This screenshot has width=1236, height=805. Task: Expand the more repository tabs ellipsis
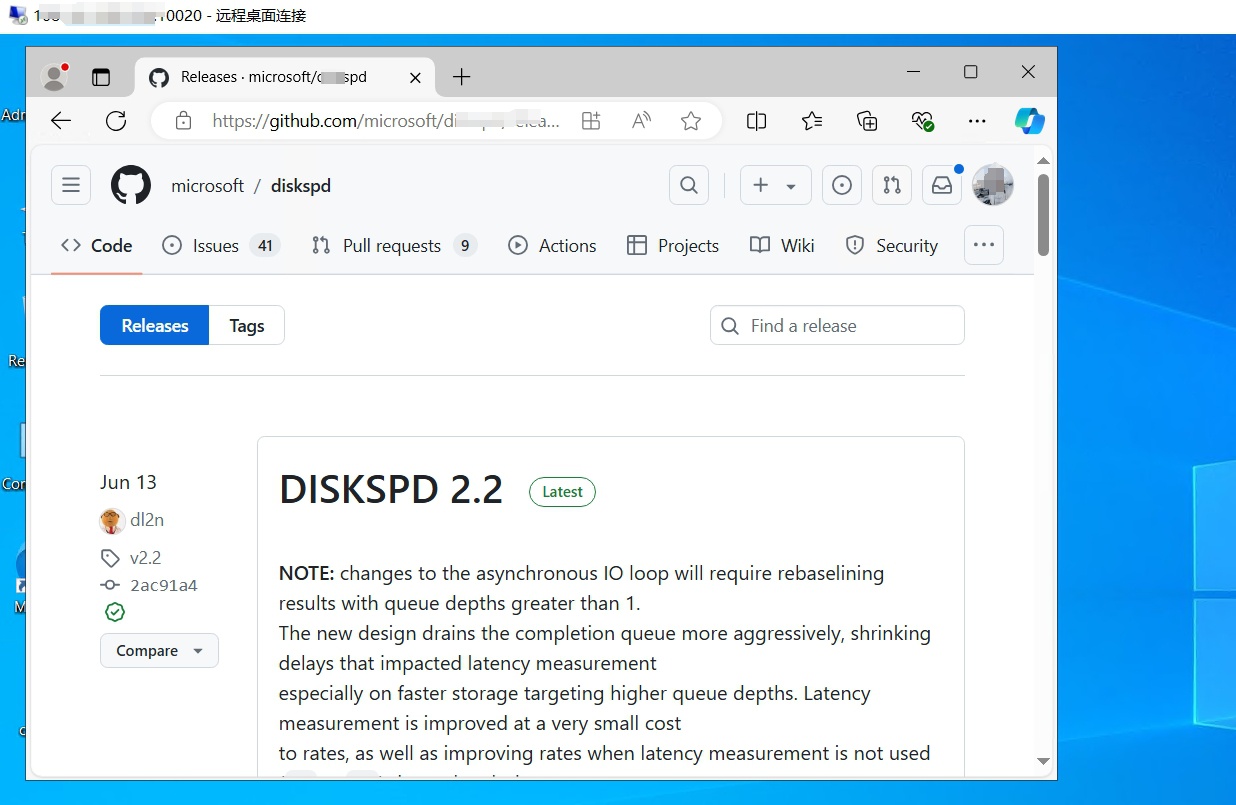[x=984, y=245]
